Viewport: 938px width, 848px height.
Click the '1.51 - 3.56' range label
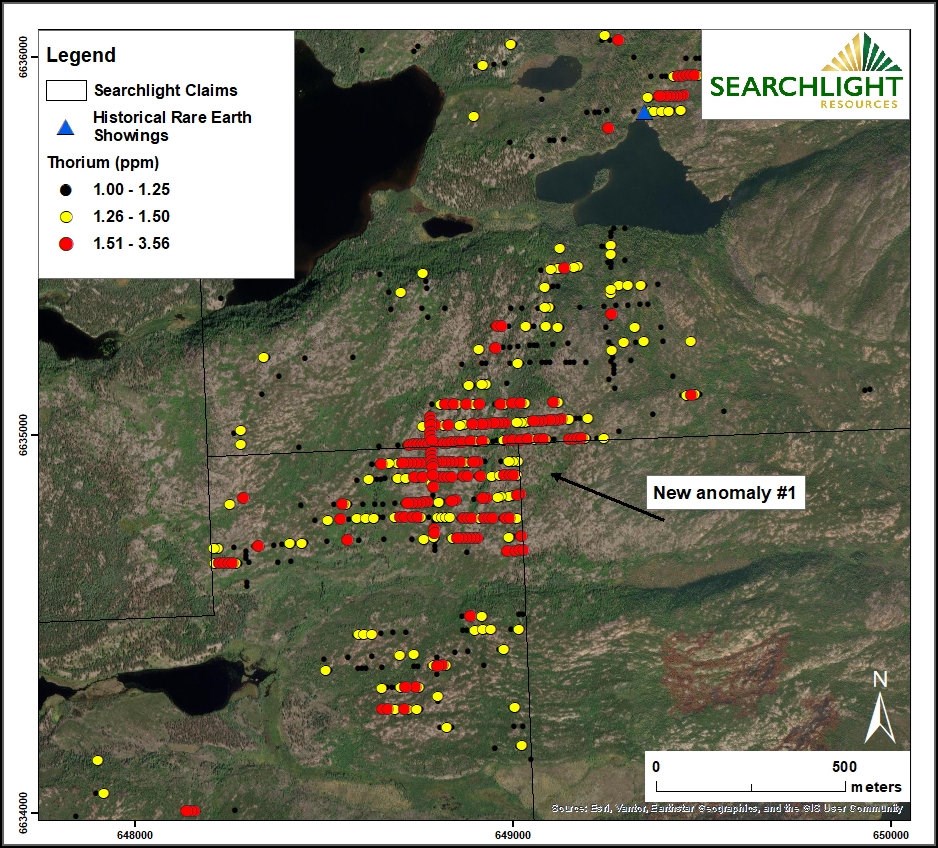[133, 243]
